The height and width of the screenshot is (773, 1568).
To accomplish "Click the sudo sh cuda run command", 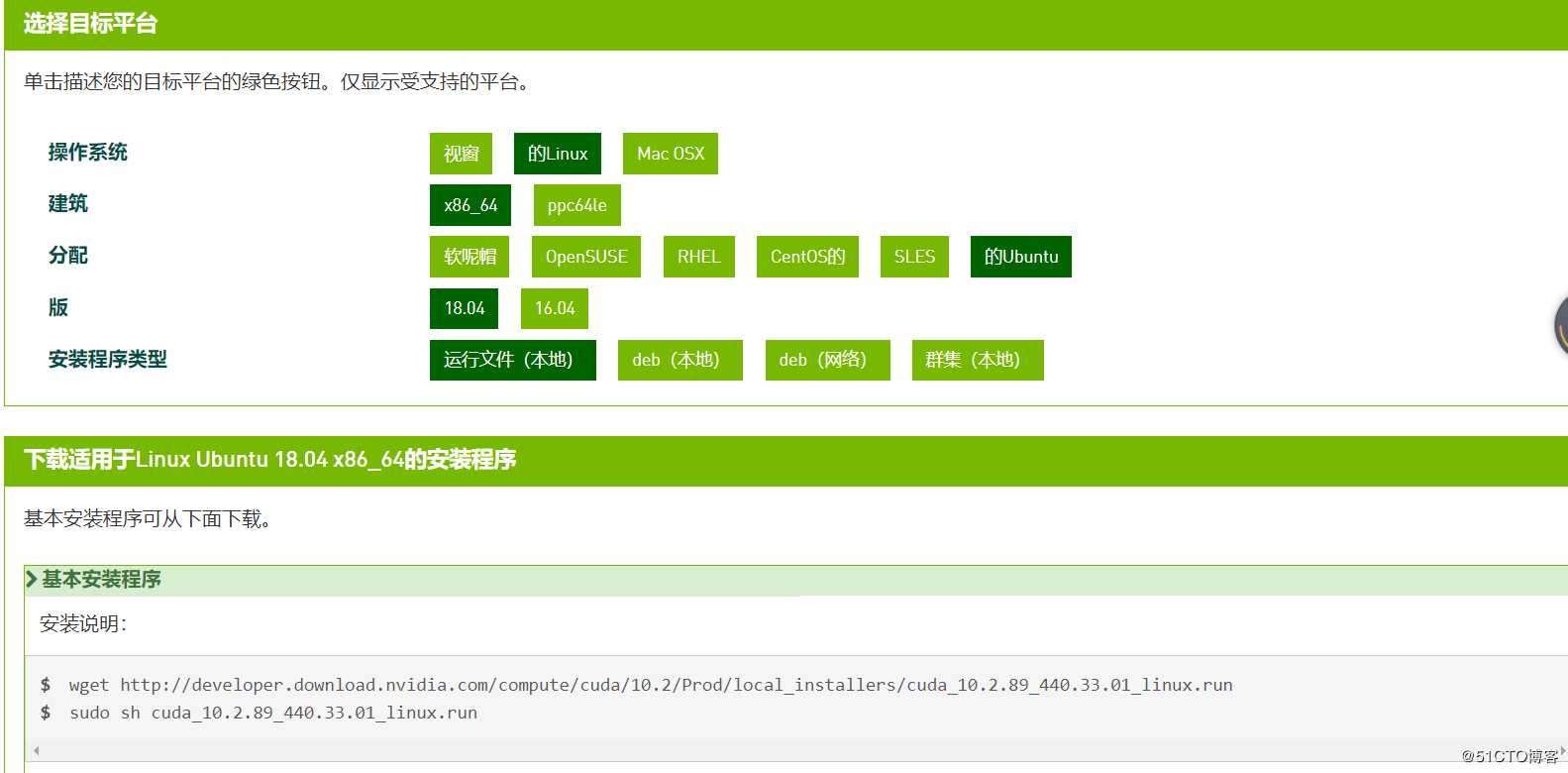I will (x=273, y=713).
